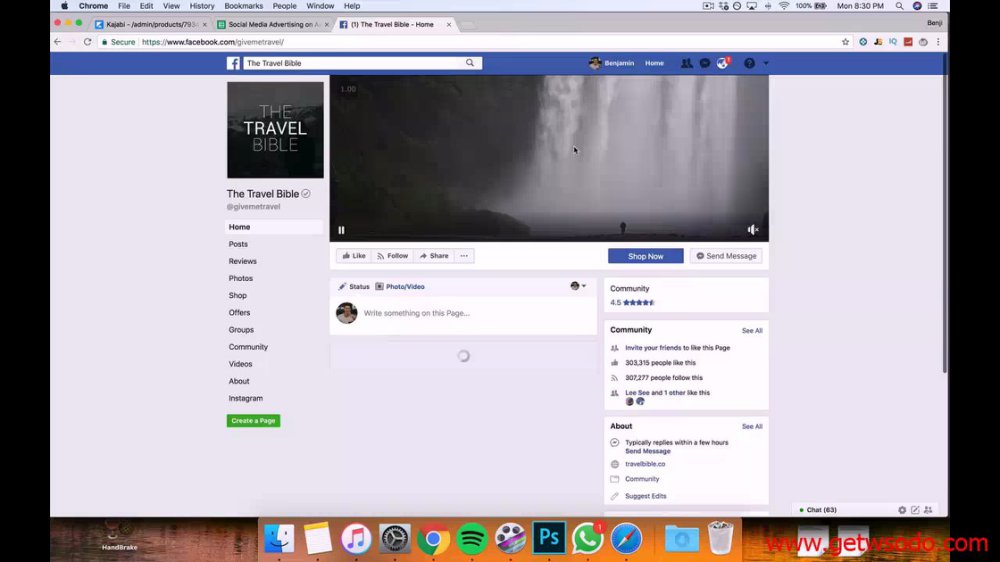Click See All in About box
The height and width of the screenshot is (562, 1000).
tap(752, 426)
